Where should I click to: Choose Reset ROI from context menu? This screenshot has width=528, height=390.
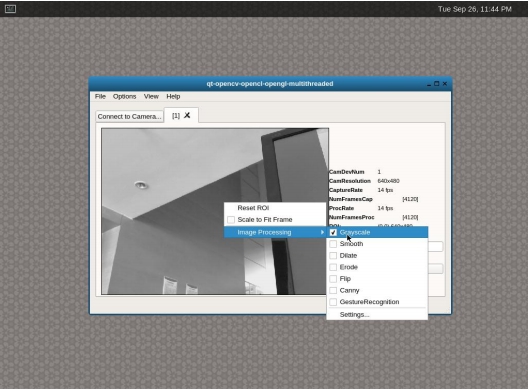tap(275, 208)
